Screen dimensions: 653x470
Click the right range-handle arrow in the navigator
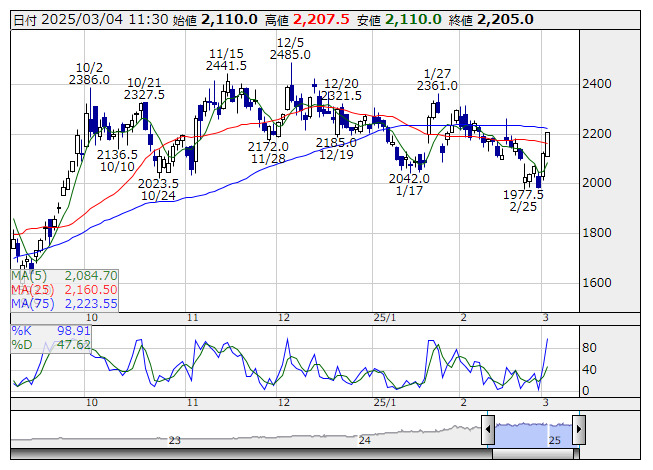pos(579,429)
